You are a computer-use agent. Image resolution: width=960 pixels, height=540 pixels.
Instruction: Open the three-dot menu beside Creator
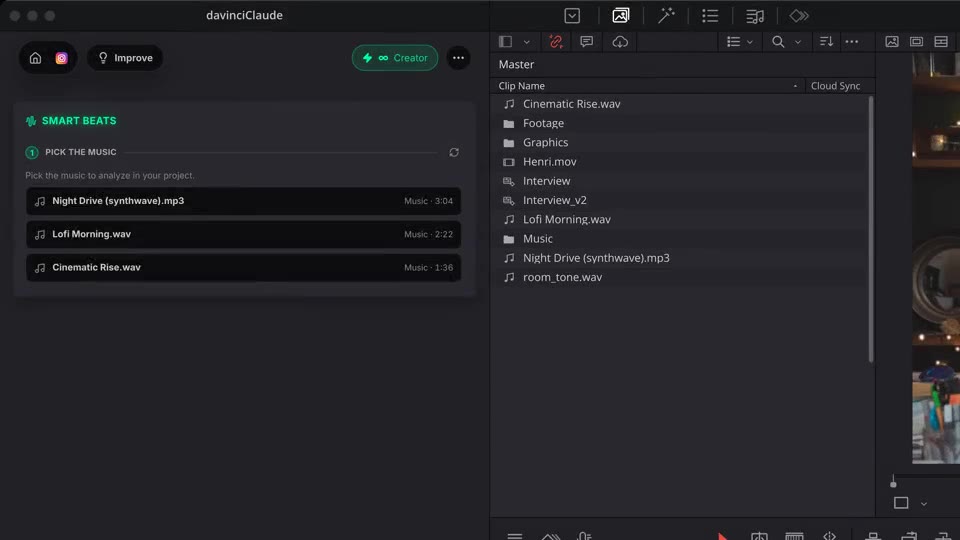coord(458,58)
